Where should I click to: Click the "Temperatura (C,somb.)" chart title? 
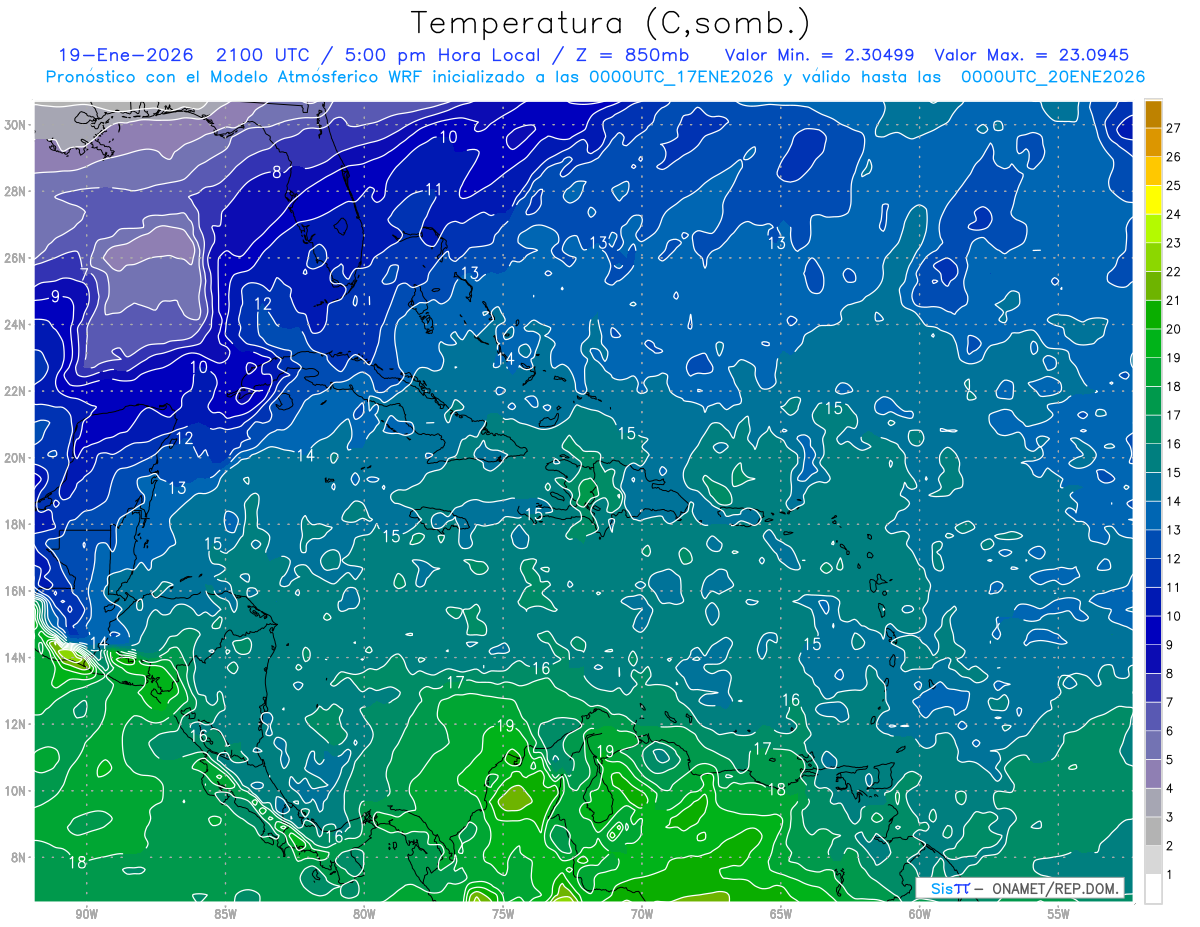click(611, 23)
